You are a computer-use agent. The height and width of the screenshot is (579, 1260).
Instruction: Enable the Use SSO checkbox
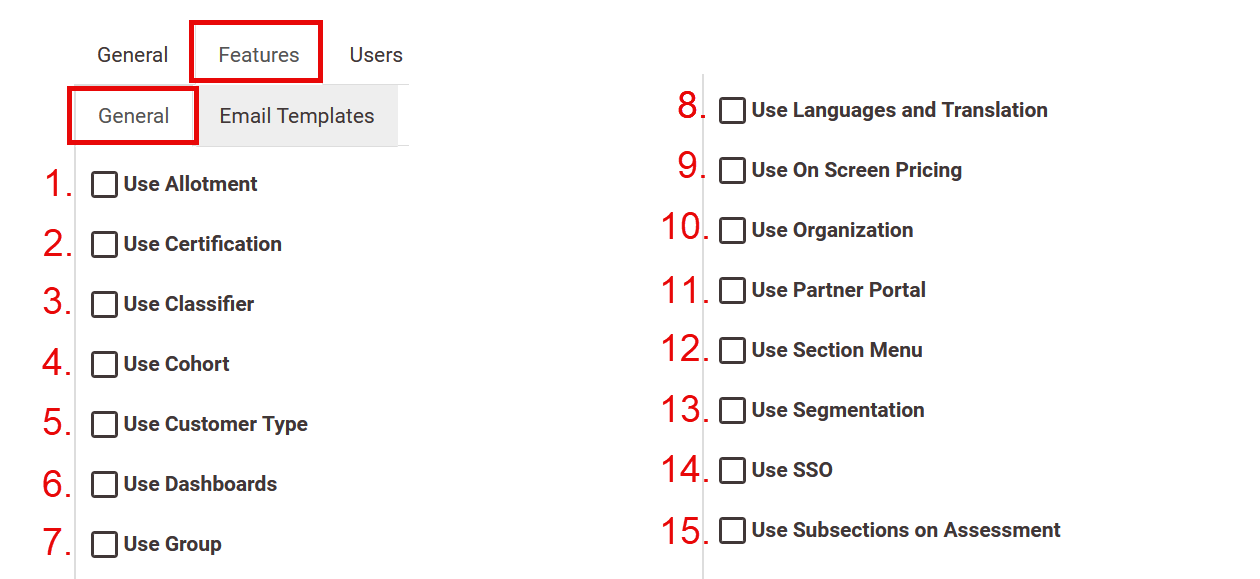click(x=733, y=471)
